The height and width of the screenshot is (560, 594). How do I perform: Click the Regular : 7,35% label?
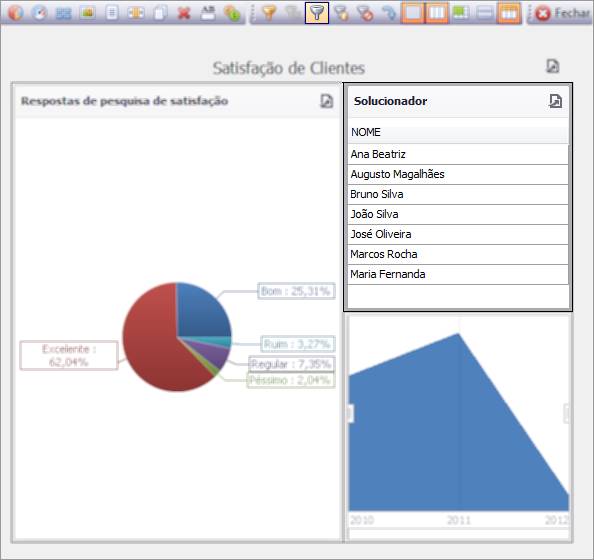292,364
